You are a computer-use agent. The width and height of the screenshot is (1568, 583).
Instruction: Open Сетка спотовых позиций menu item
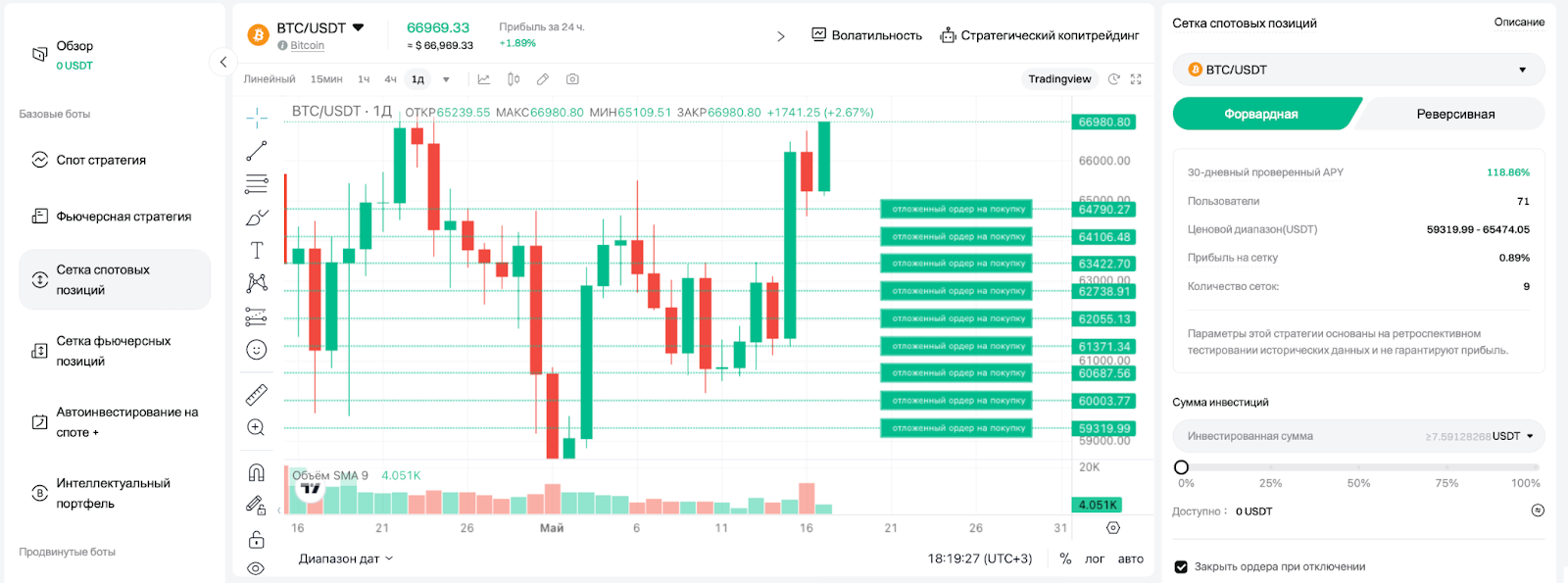[x=115, y=280]
